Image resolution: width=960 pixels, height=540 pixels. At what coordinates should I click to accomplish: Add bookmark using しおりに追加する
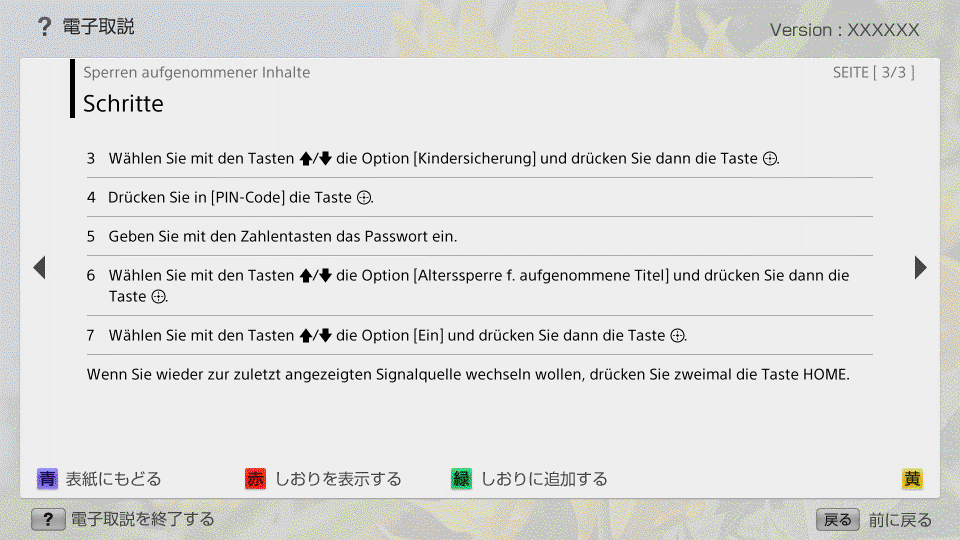pyautogui.click(x=531, y=479)
